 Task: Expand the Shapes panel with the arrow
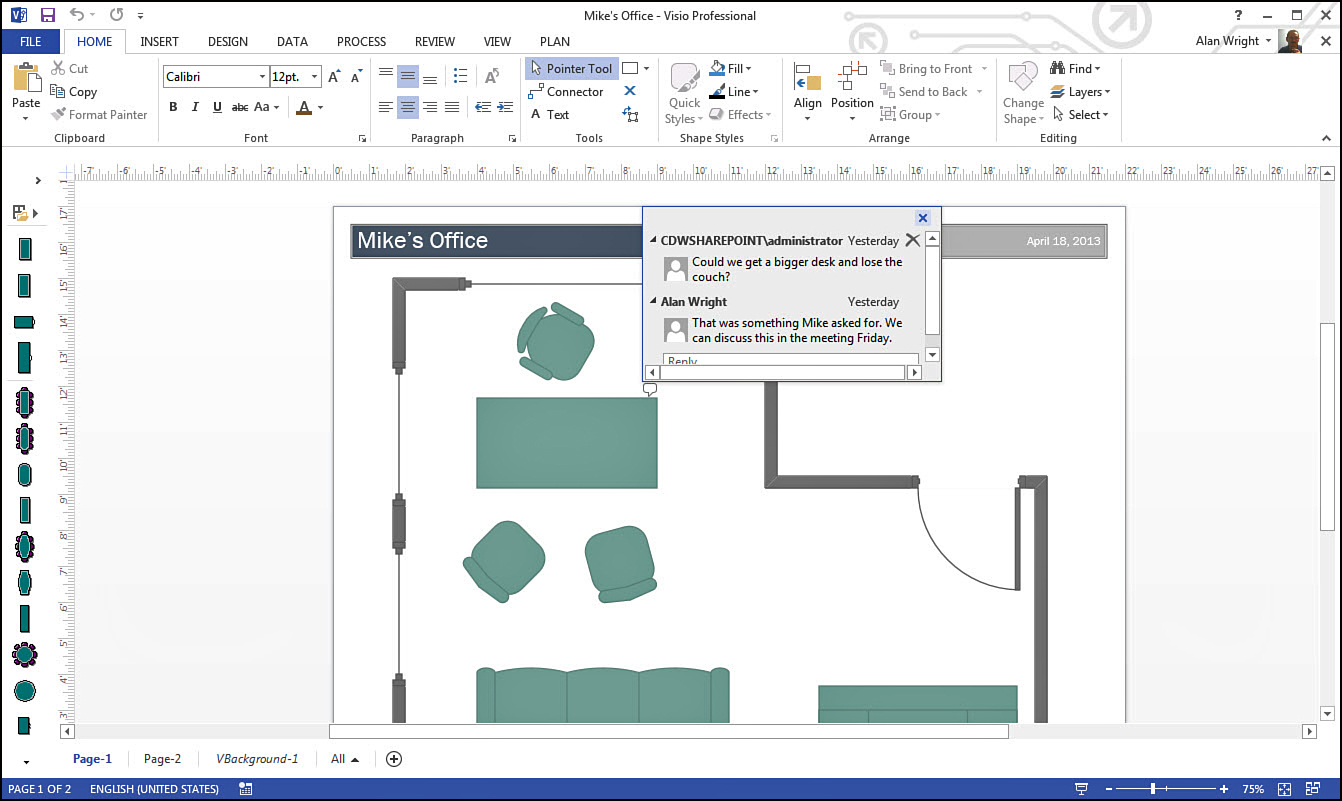[x=38, y=181]
